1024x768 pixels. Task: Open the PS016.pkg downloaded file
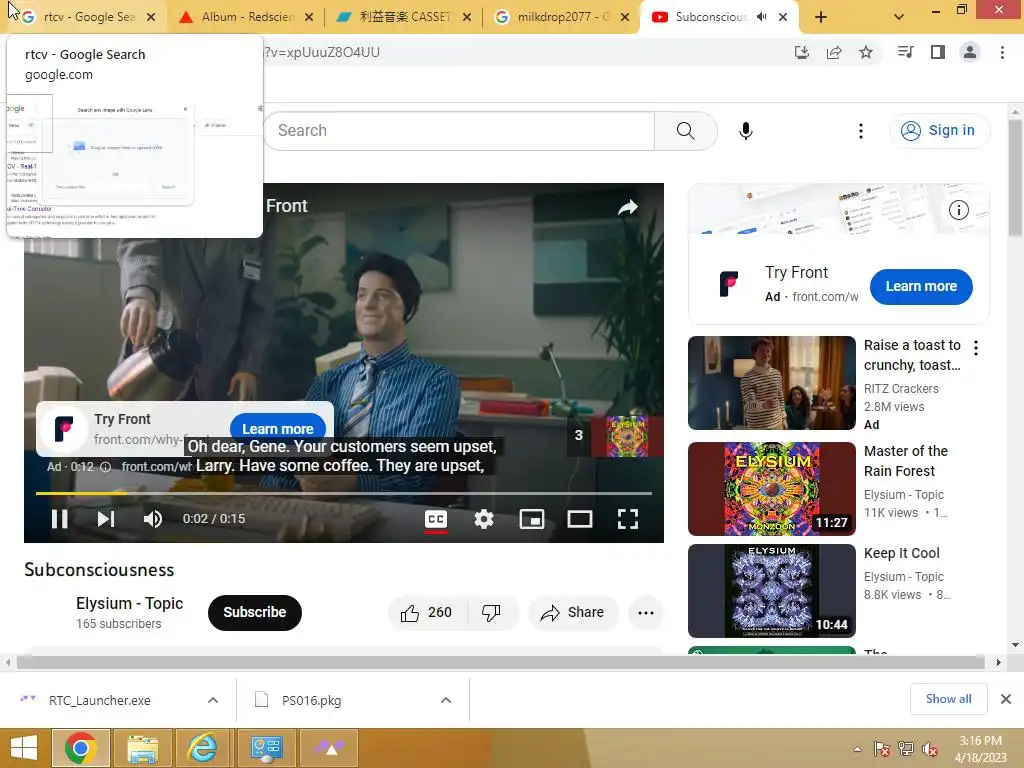(312, 701)
